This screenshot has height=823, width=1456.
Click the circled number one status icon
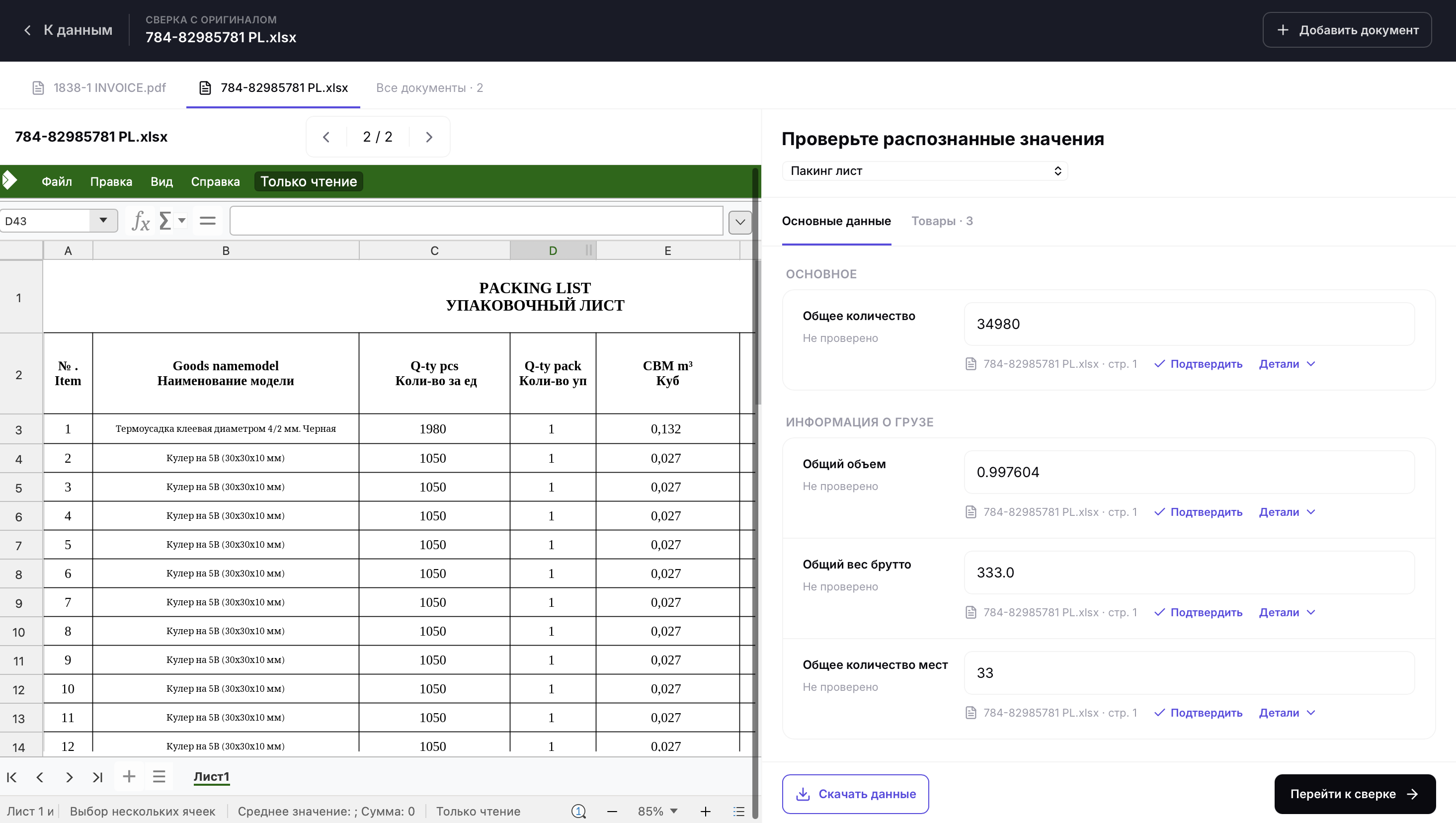(x=578, y=812)
